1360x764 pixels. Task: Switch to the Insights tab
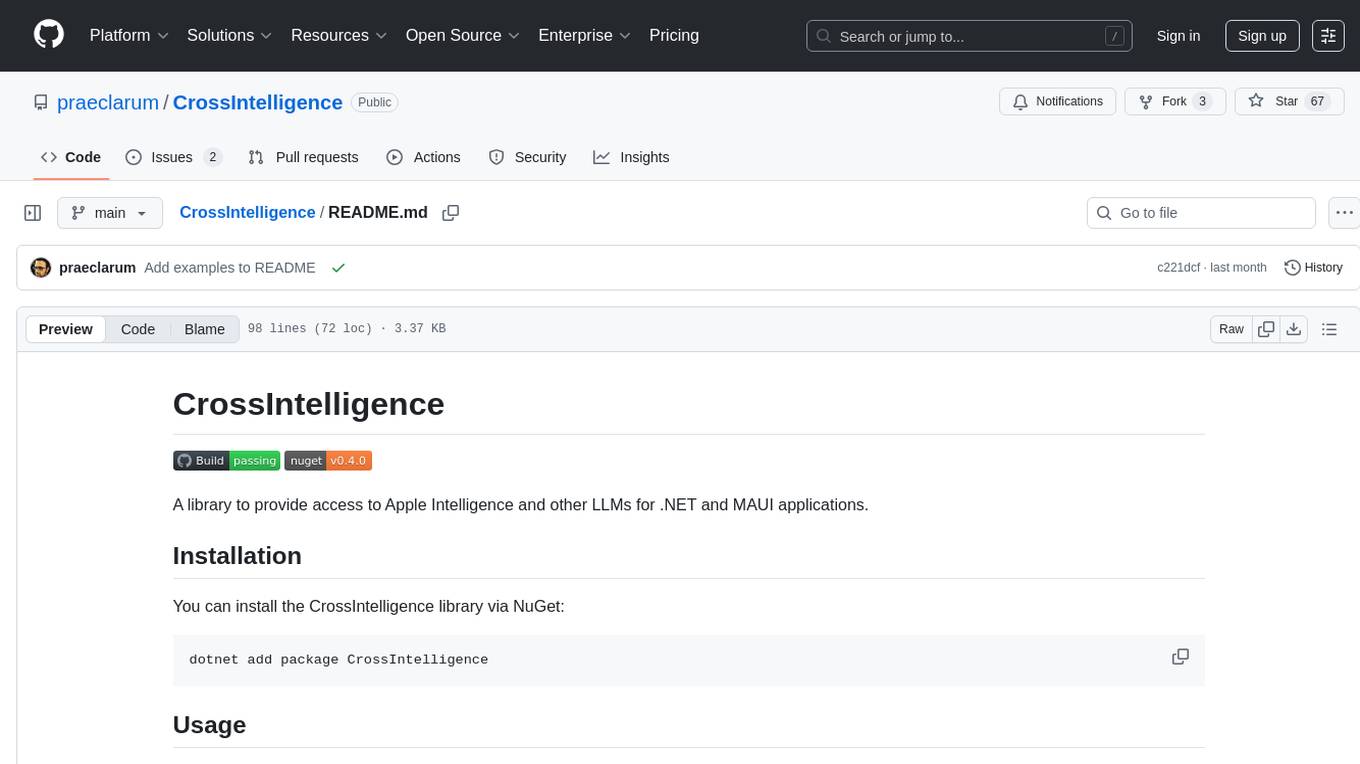[631, 157]
